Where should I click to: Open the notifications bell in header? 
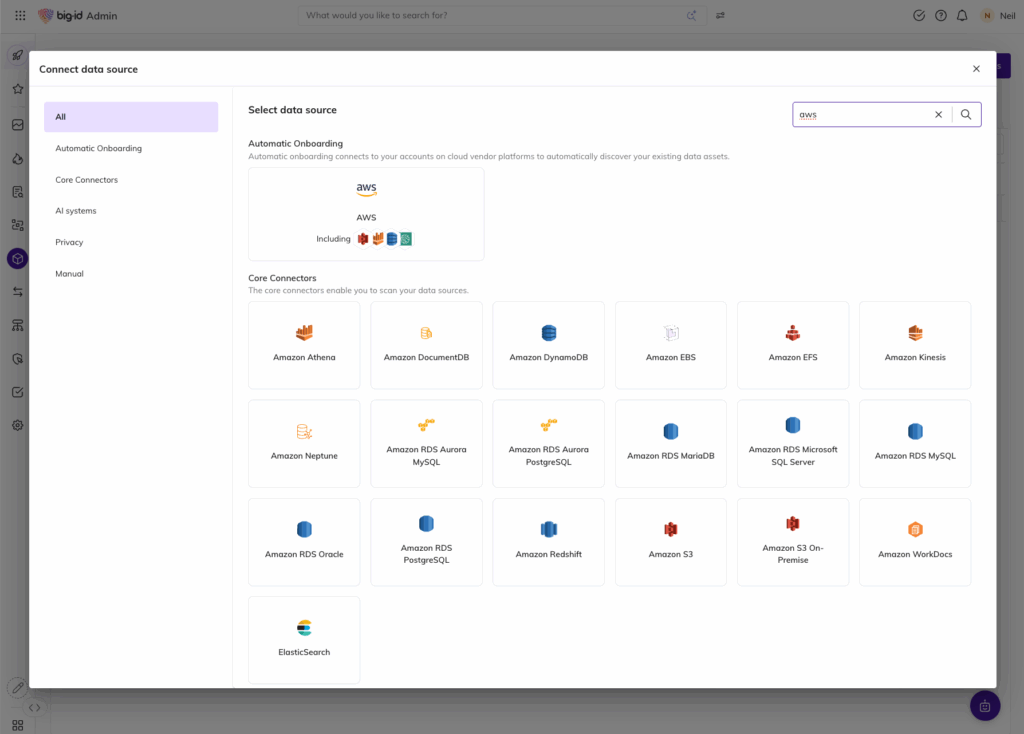(962, 15)
